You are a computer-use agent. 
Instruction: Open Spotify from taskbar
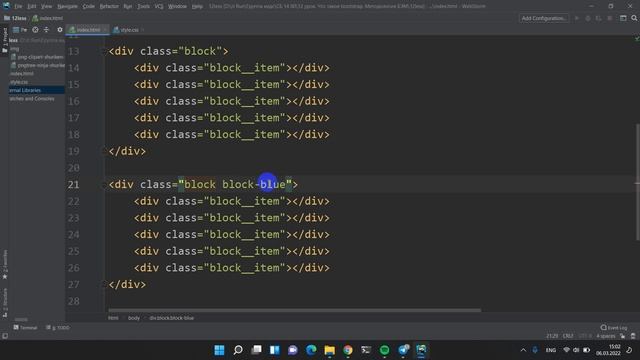pos(384,350)
